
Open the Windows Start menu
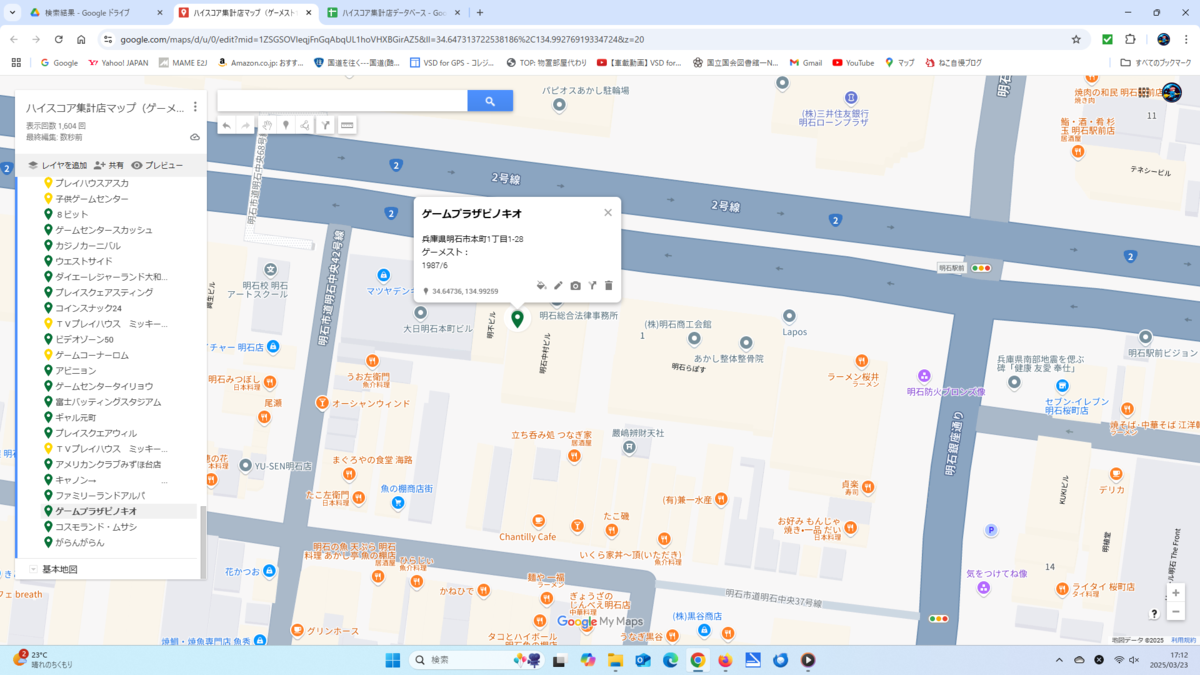point(393,660)
